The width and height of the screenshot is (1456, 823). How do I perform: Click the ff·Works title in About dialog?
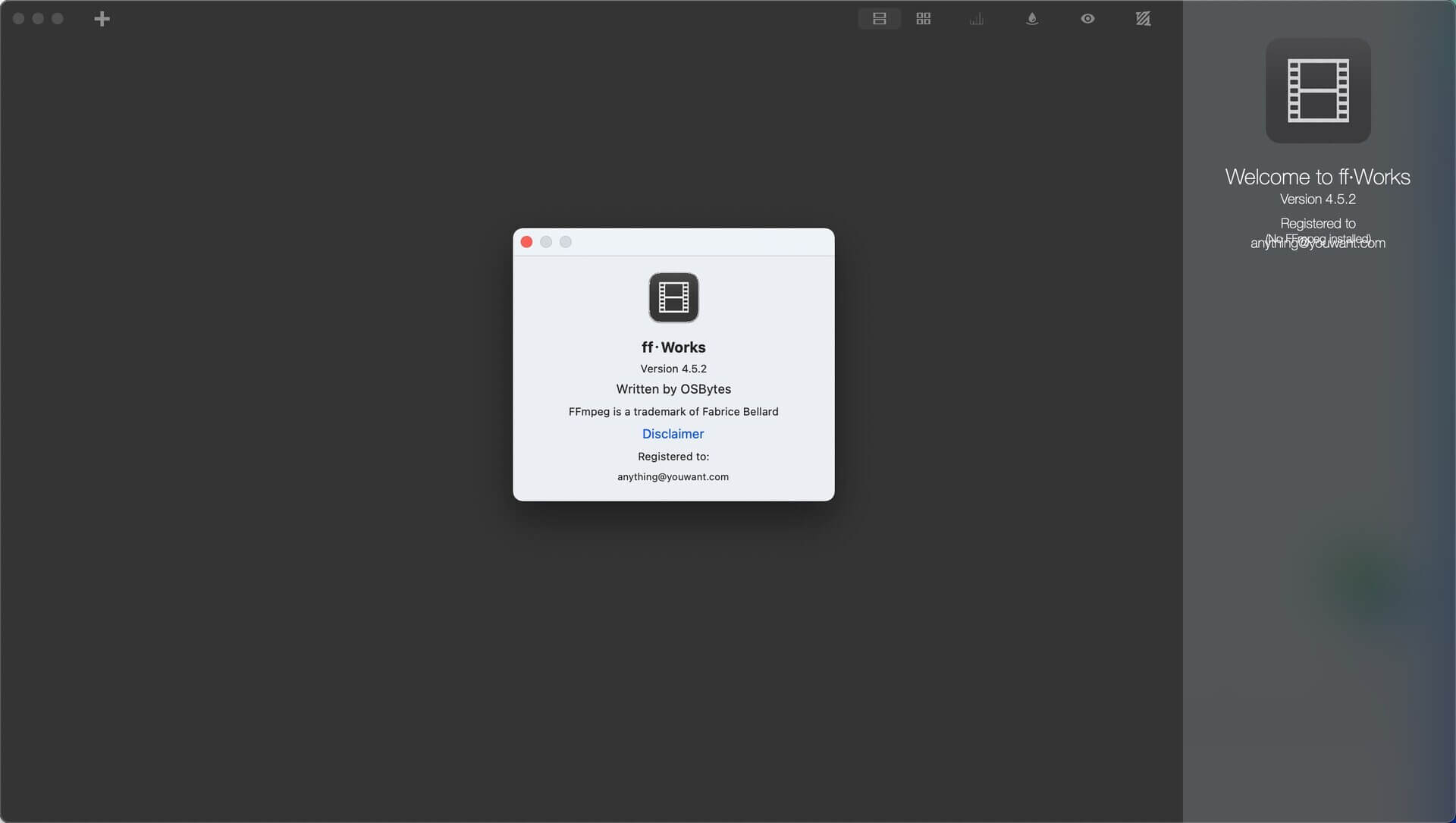click(x=673, y=347)
